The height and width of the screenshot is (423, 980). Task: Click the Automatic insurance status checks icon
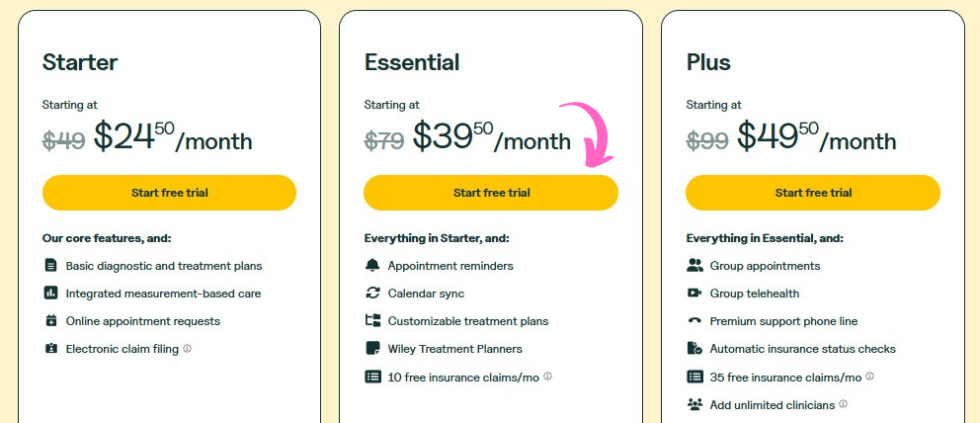695,349
